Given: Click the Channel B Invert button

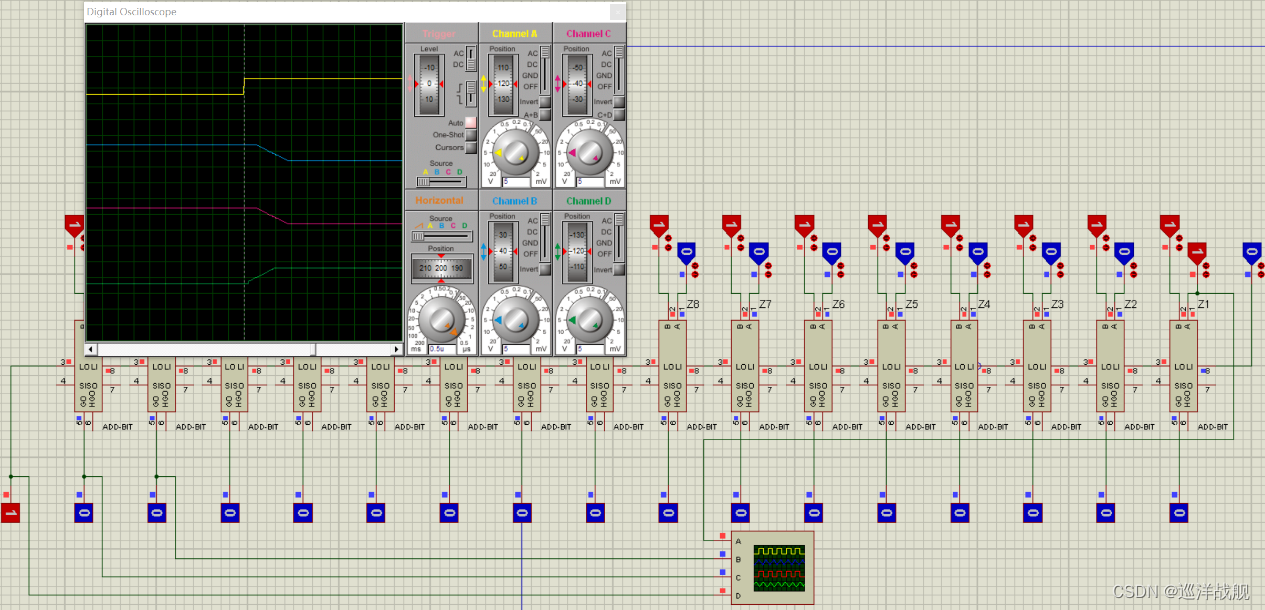Looking at the screenshot, I should [x=545, y=269].
